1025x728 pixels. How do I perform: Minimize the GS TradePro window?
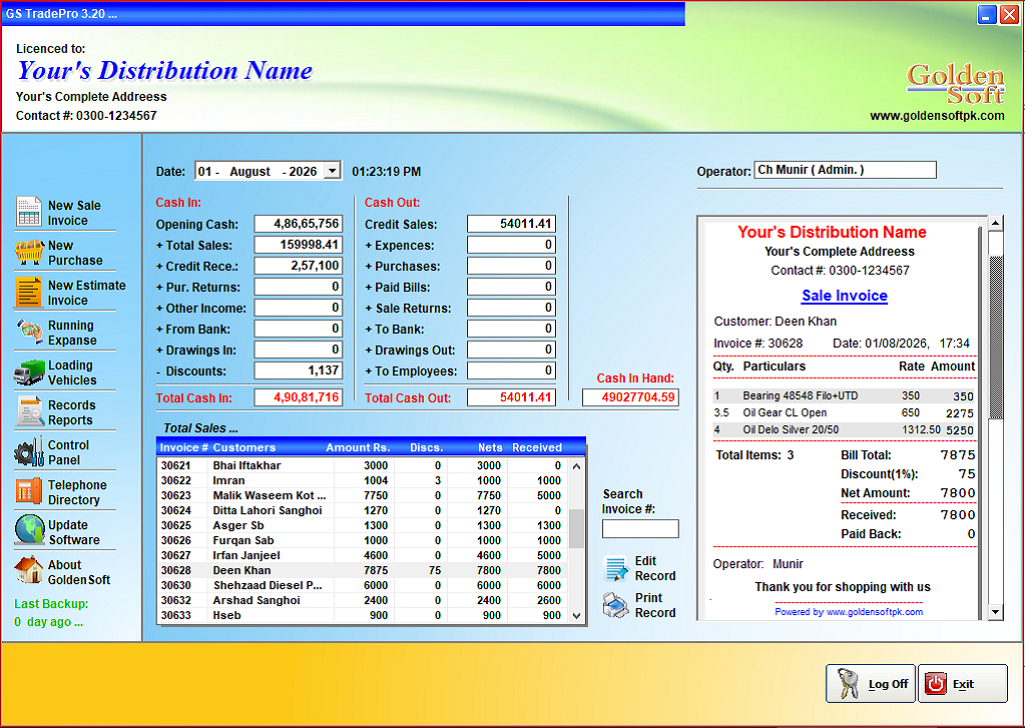pyautogui.click(x=986, y=14)
